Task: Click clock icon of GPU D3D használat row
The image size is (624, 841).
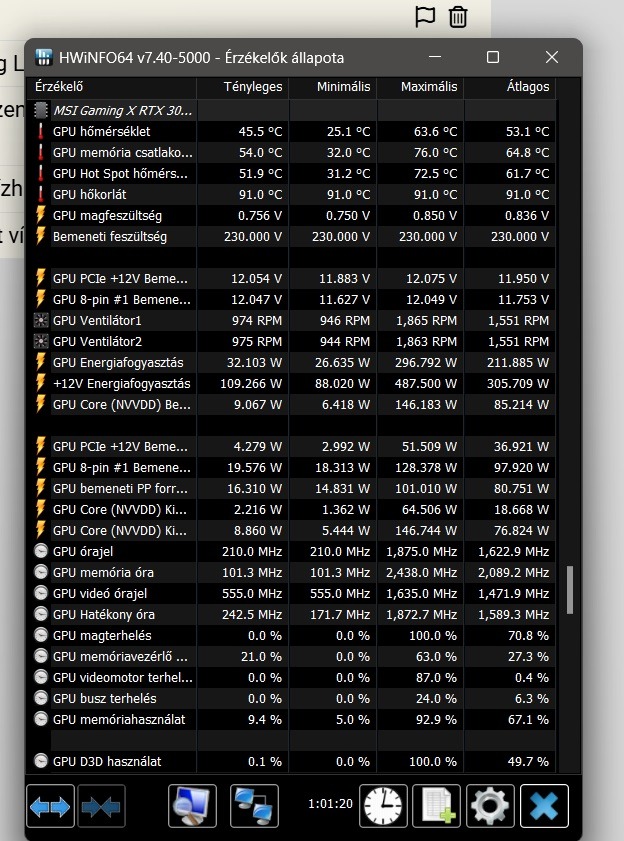Action: click(x=41, y=761)
